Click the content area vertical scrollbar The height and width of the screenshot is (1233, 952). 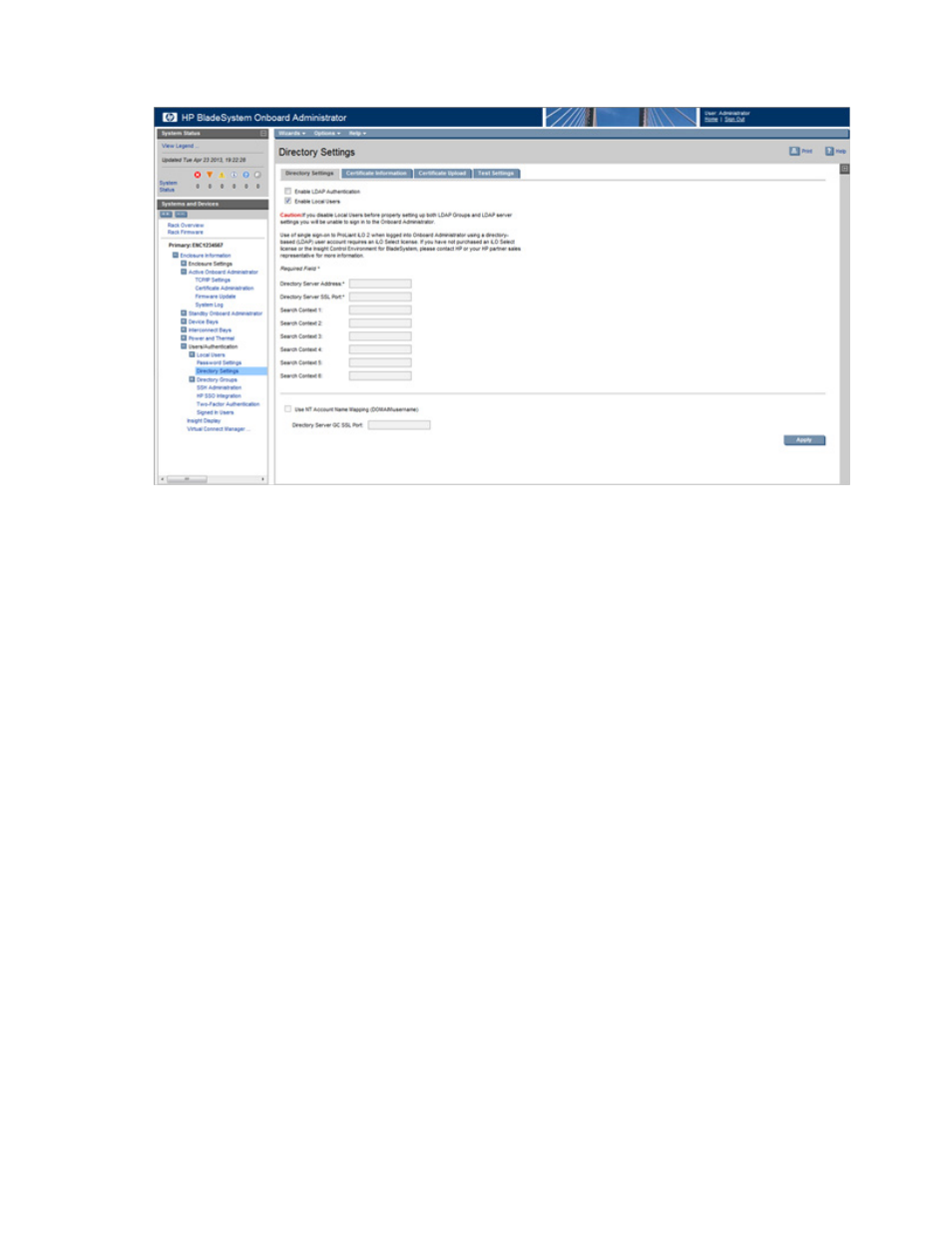(x=844, y=329)
